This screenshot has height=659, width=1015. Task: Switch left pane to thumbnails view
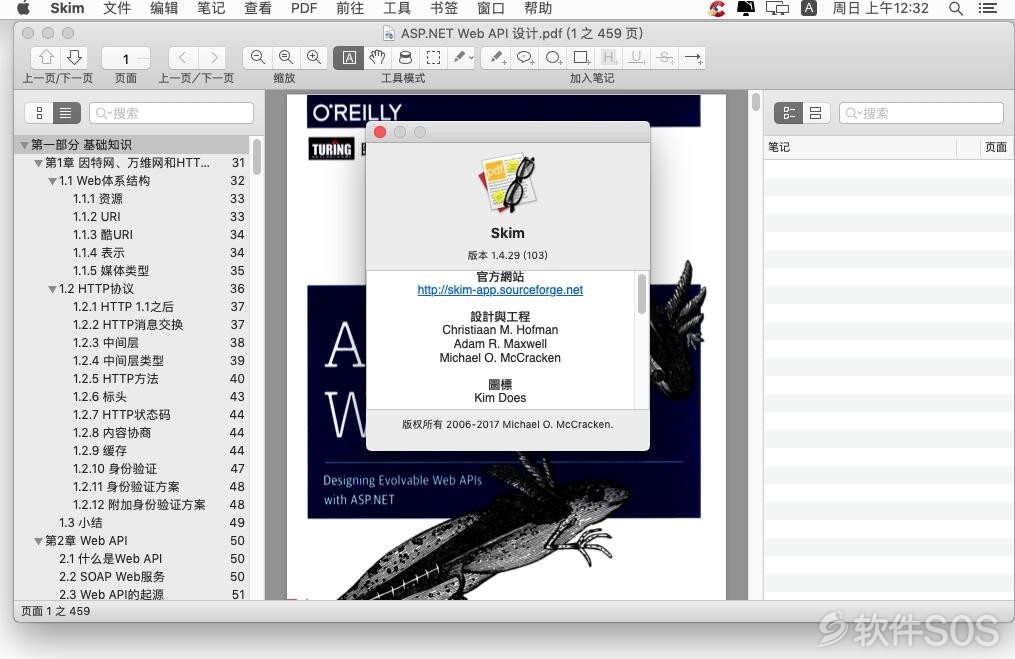(x=39, y=113)
